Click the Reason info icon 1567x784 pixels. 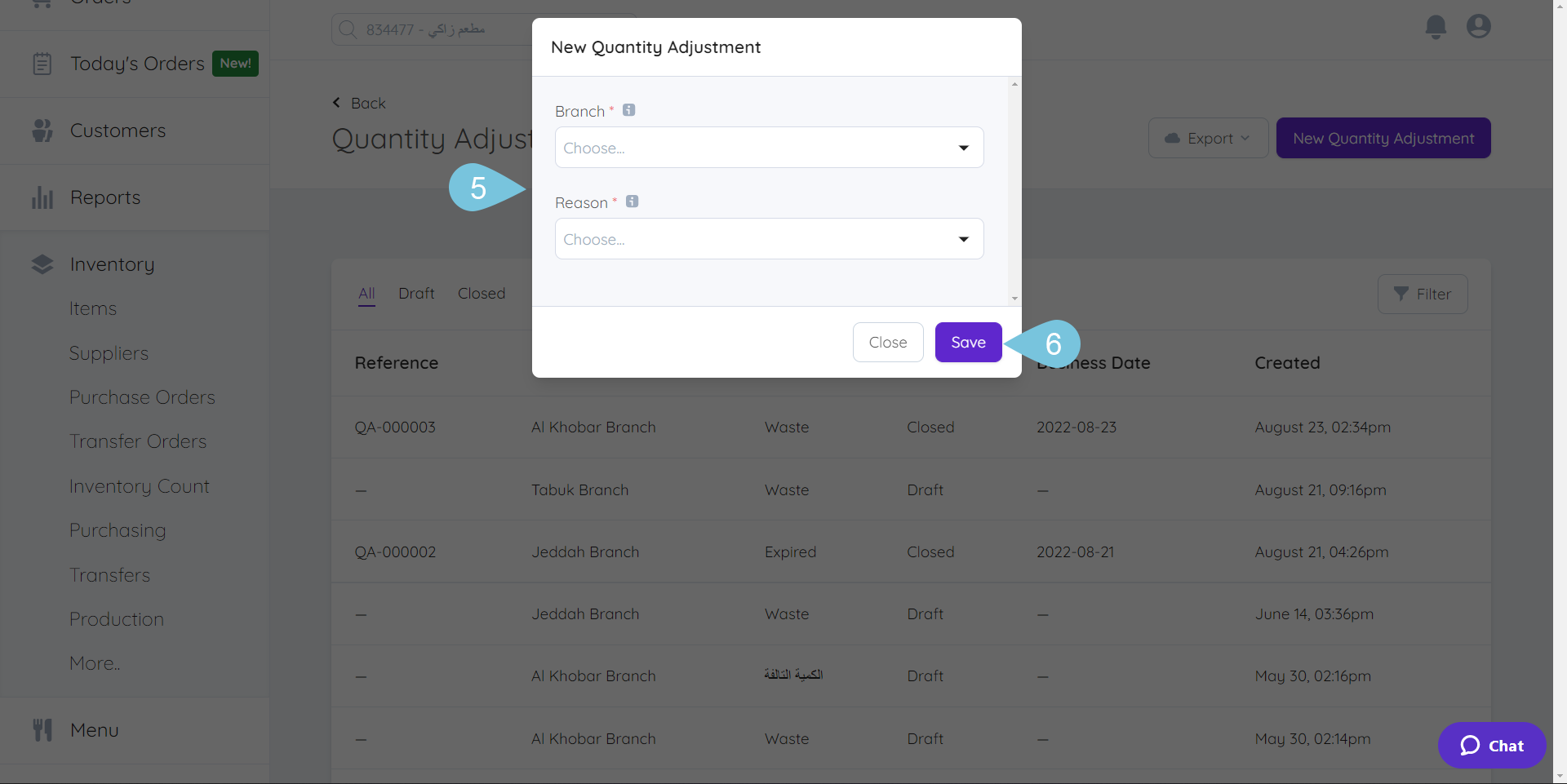(x=632, y=202)
